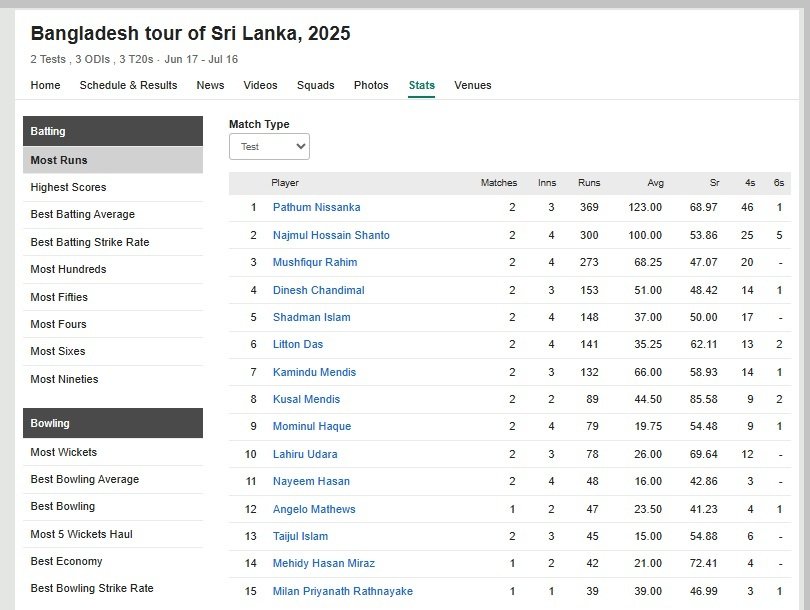The width and height of the screenshot is (810, 610).
Task: Open the Schedule & Results tab
Action: click(128, 85)
